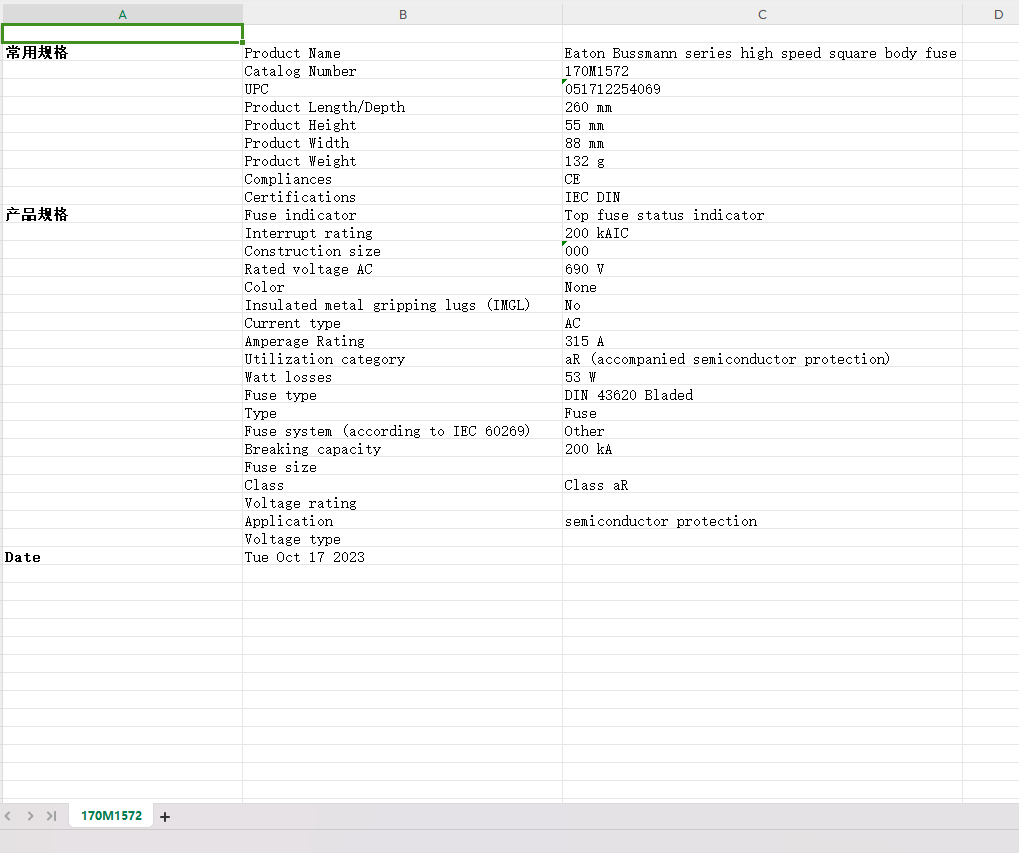The image size is (1019, 853).
Task: Select column C header
Action: [762, 14]
